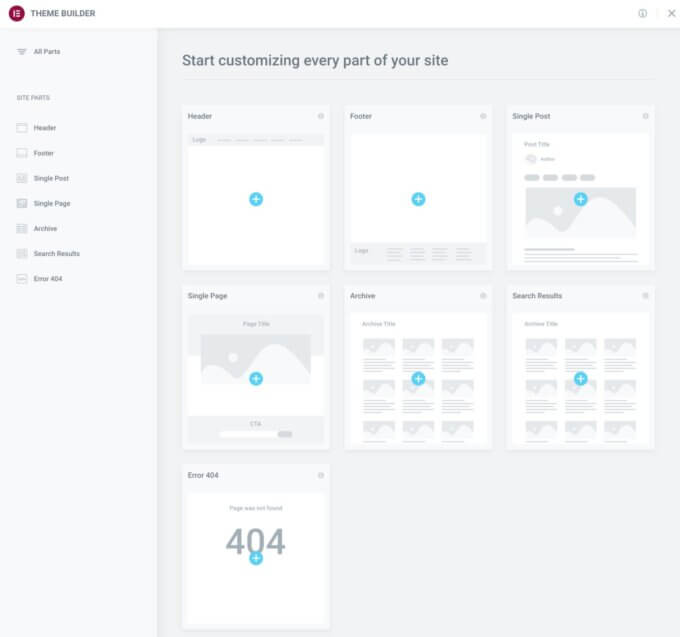
Task: Click the 'Start customizing every part' heading
Action: (x=315, y=61)
